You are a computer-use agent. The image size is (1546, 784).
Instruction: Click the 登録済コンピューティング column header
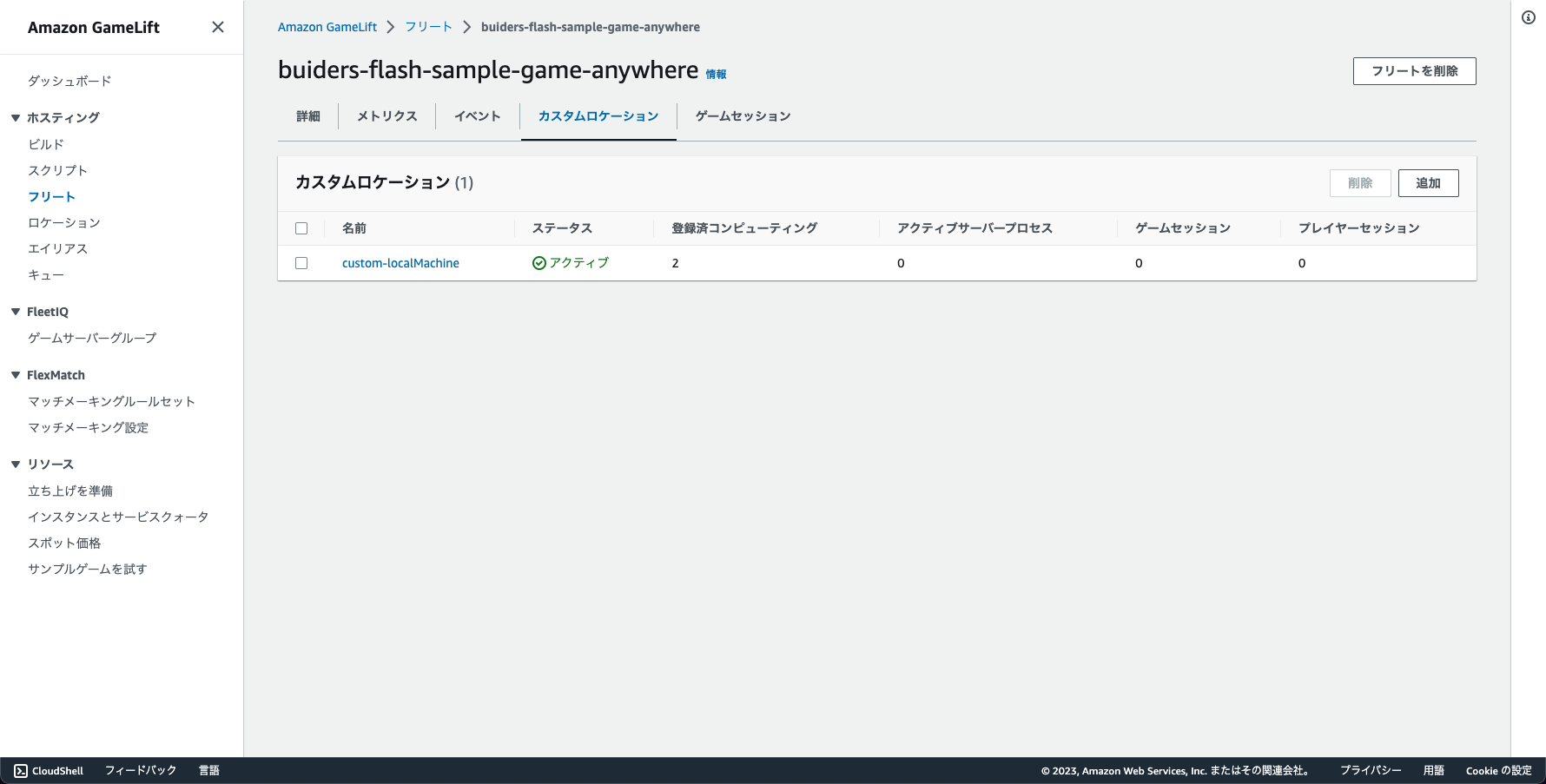(x=744, y=228)
